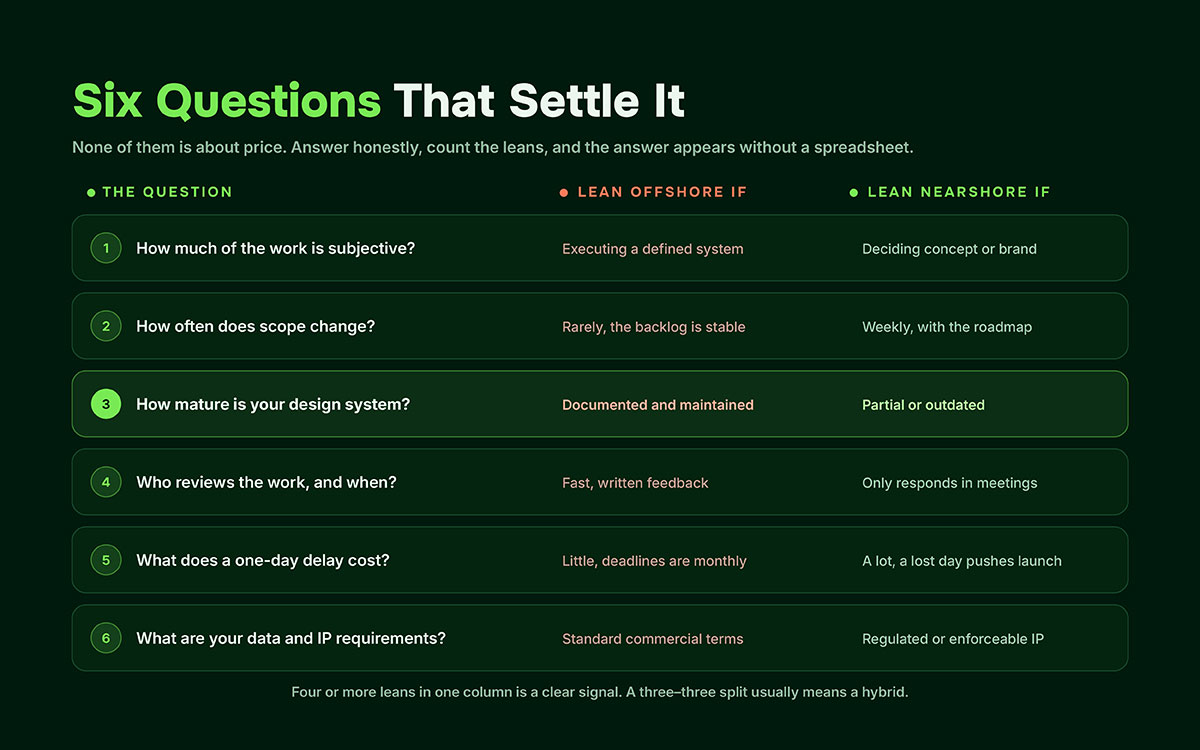Select The Question column header
Screen dimensions: 1200x750
167,192
